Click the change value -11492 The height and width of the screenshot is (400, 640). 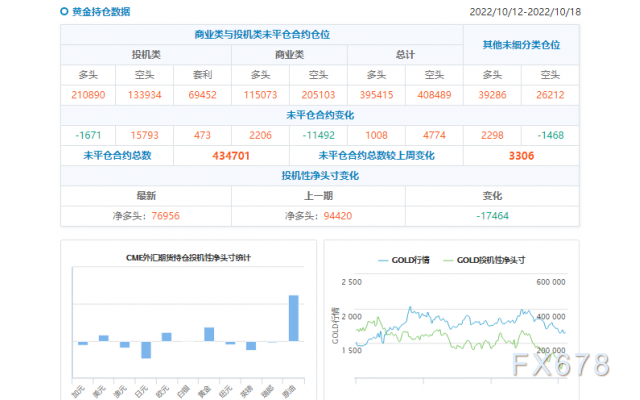318,136
